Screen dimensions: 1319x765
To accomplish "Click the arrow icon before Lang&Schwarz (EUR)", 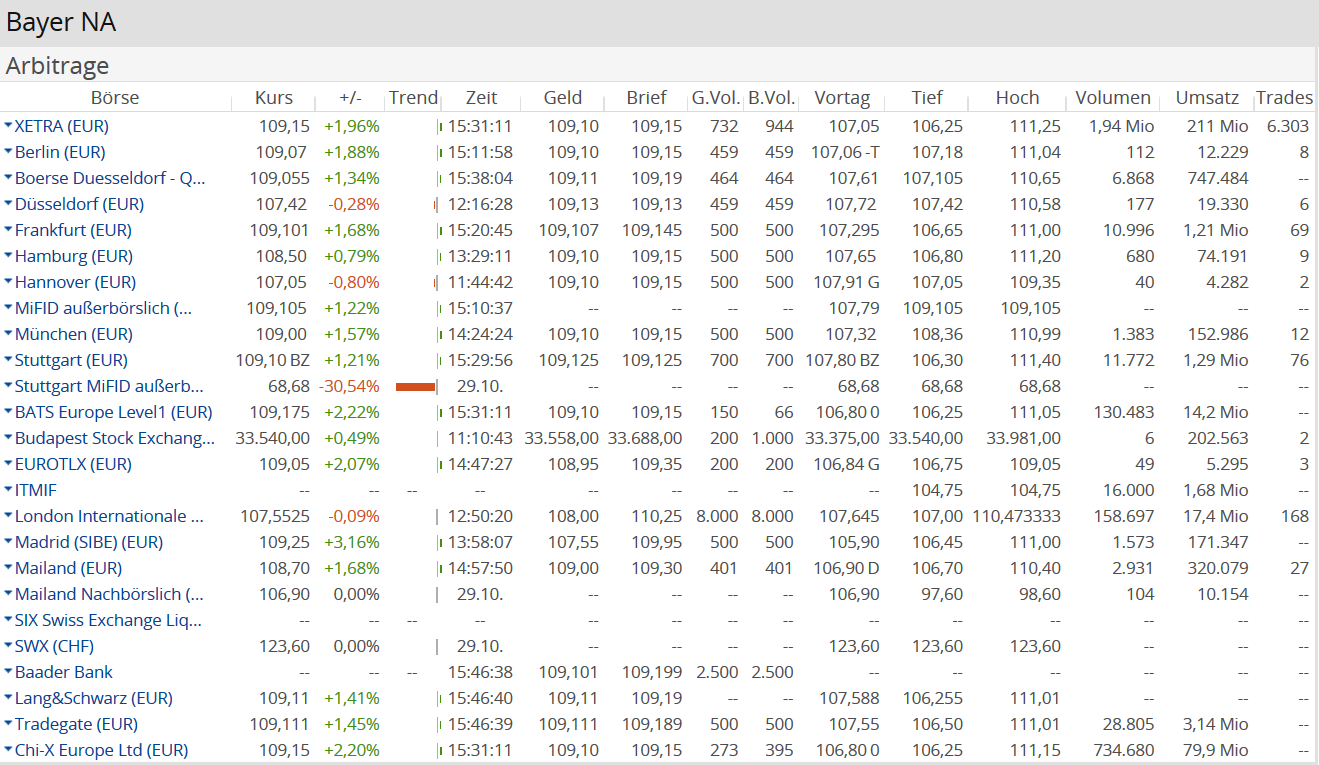I will pos(8,698).
